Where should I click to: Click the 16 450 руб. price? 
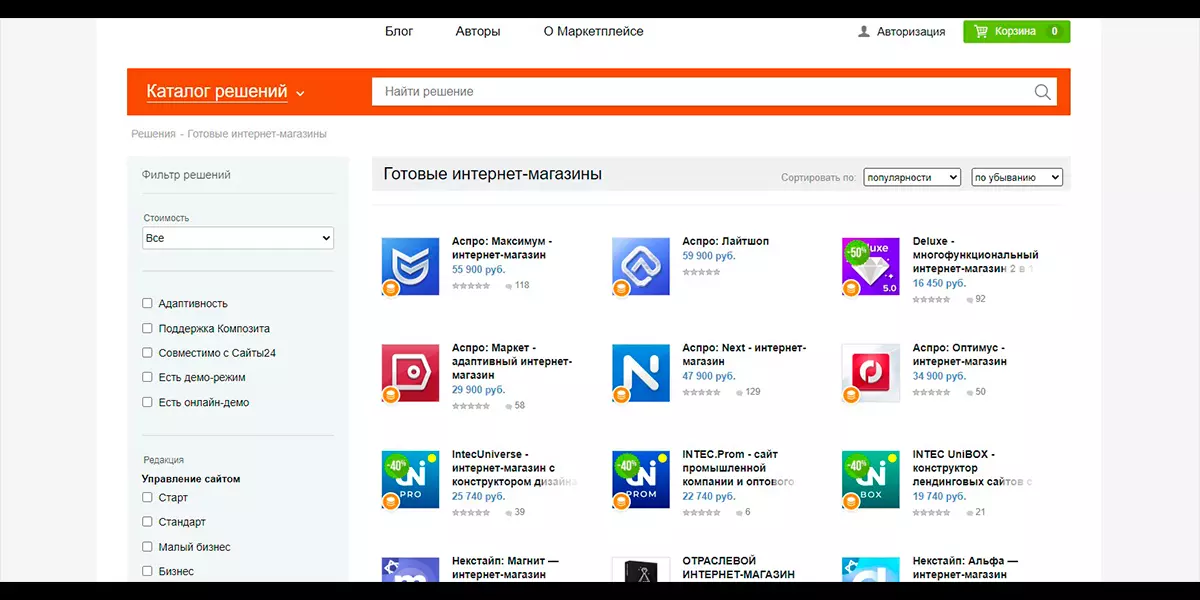[939, 284]
